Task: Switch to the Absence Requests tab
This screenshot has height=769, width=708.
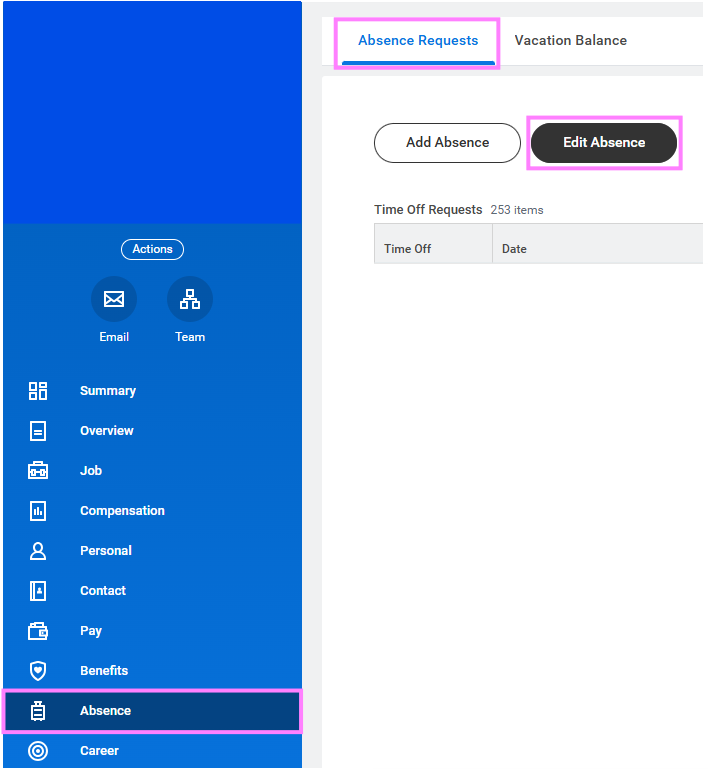Action: coord(418,41)
